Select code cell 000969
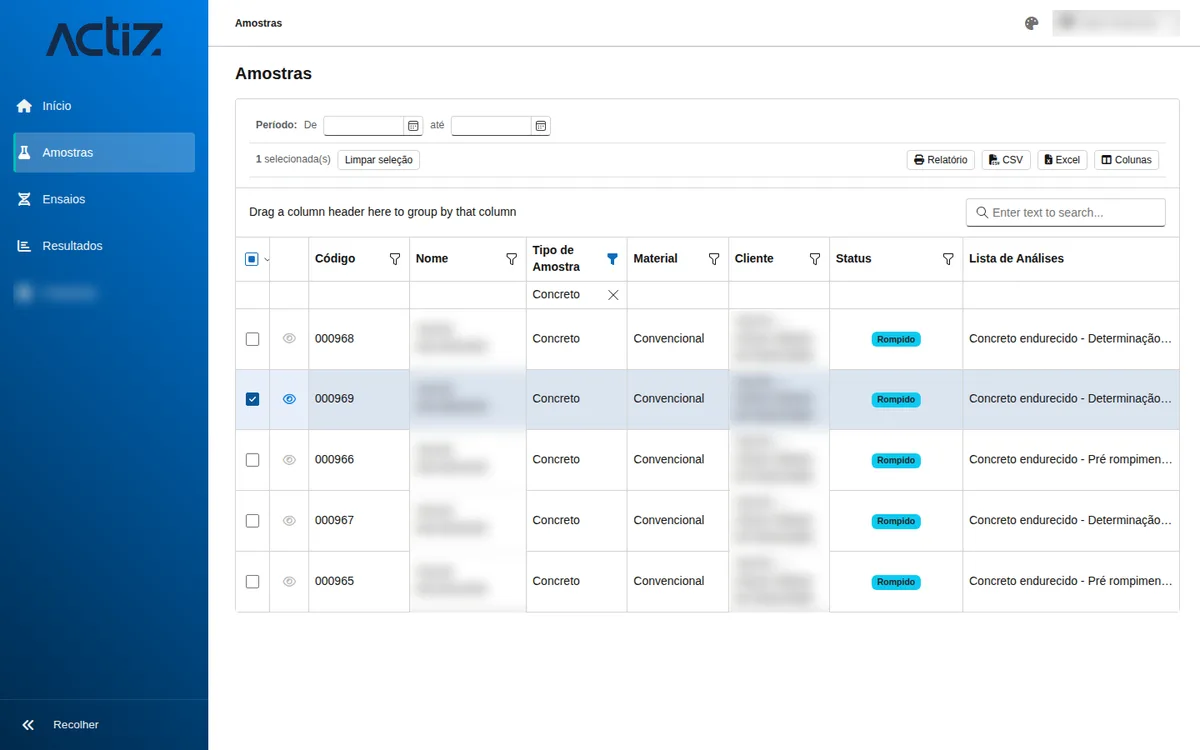 [x=359, y=399]
